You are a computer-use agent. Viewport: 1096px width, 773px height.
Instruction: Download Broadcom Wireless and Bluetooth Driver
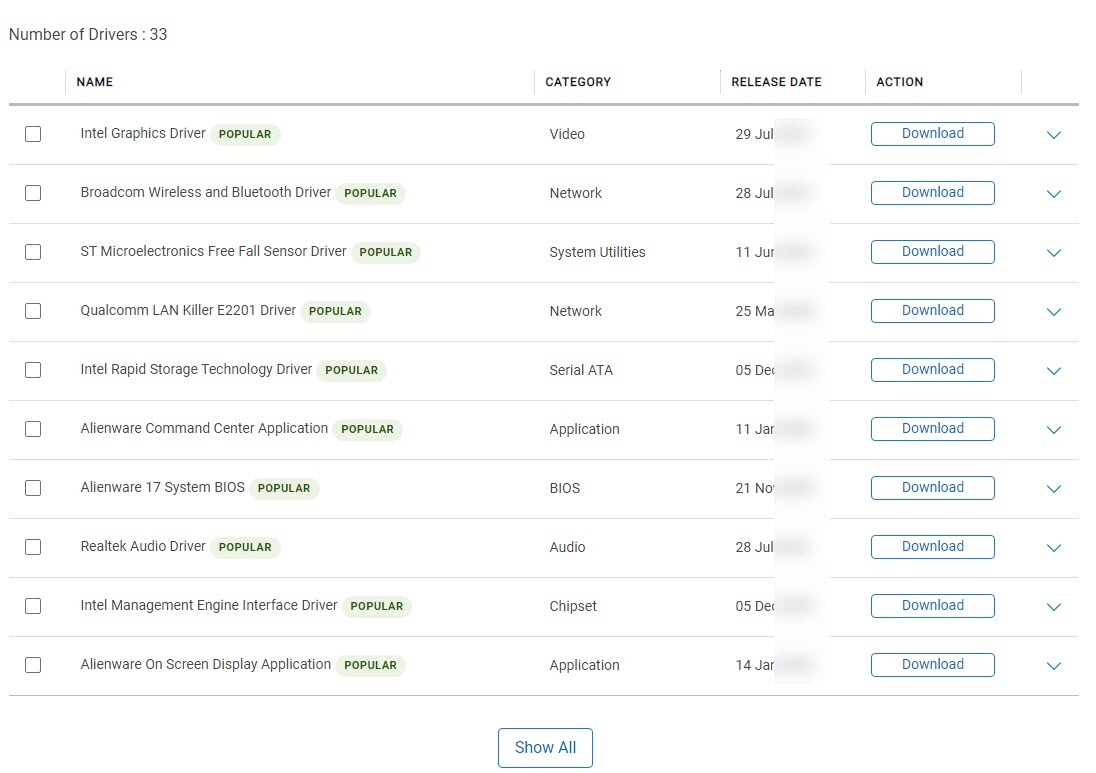(x=932, y=193)
